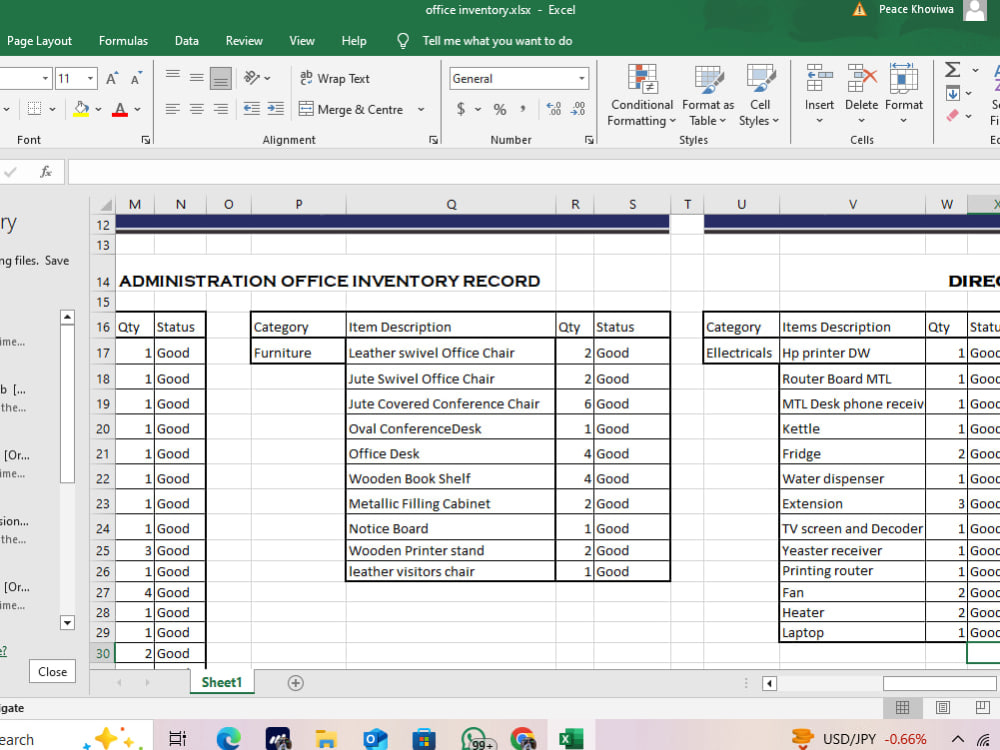The height and width of the screenshot is (750, 1000).
Task: Click the Close button in side pane
Action: point(52,672)
